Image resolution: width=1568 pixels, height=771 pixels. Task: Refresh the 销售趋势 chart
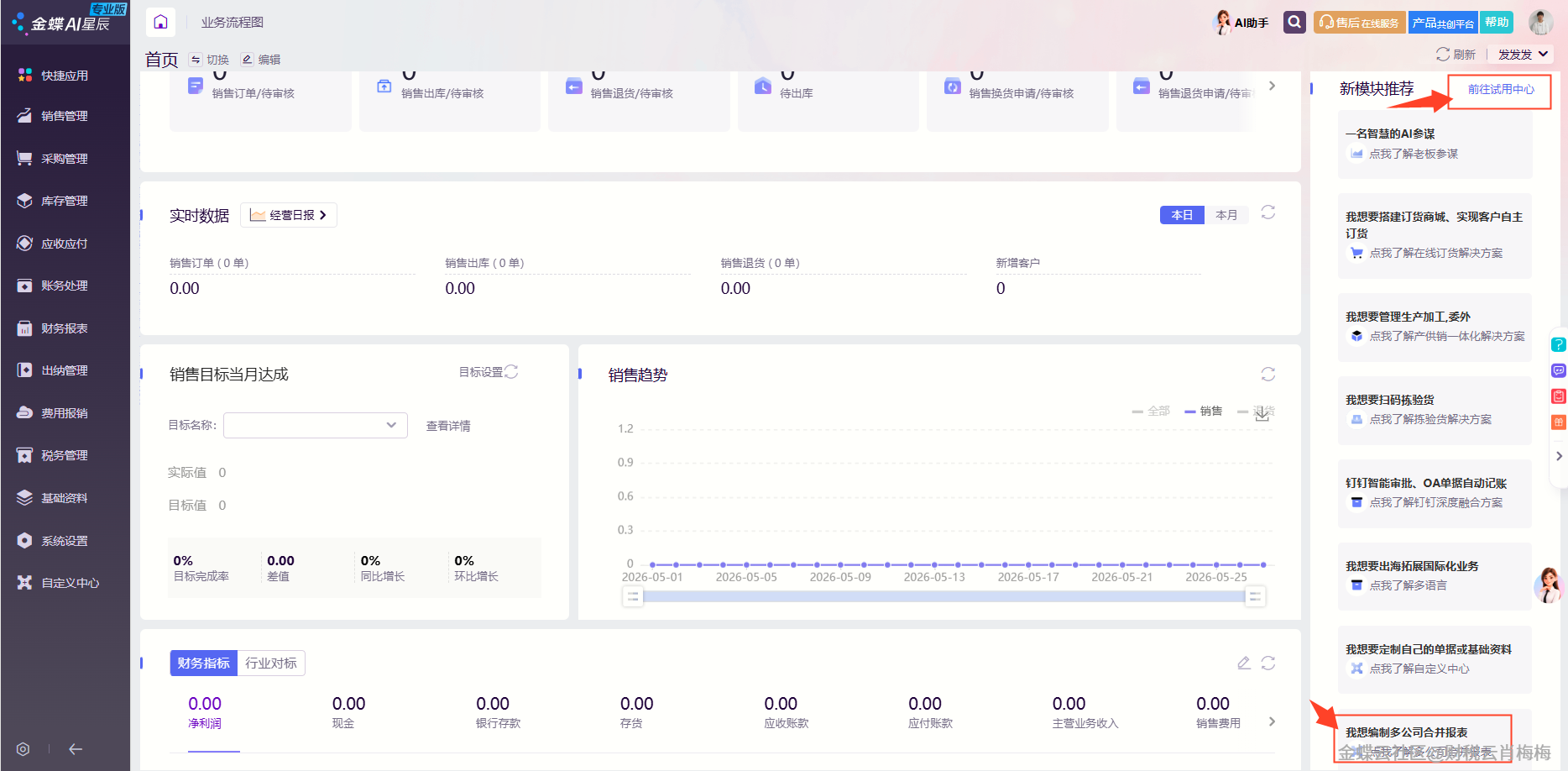coord(1268,374)
